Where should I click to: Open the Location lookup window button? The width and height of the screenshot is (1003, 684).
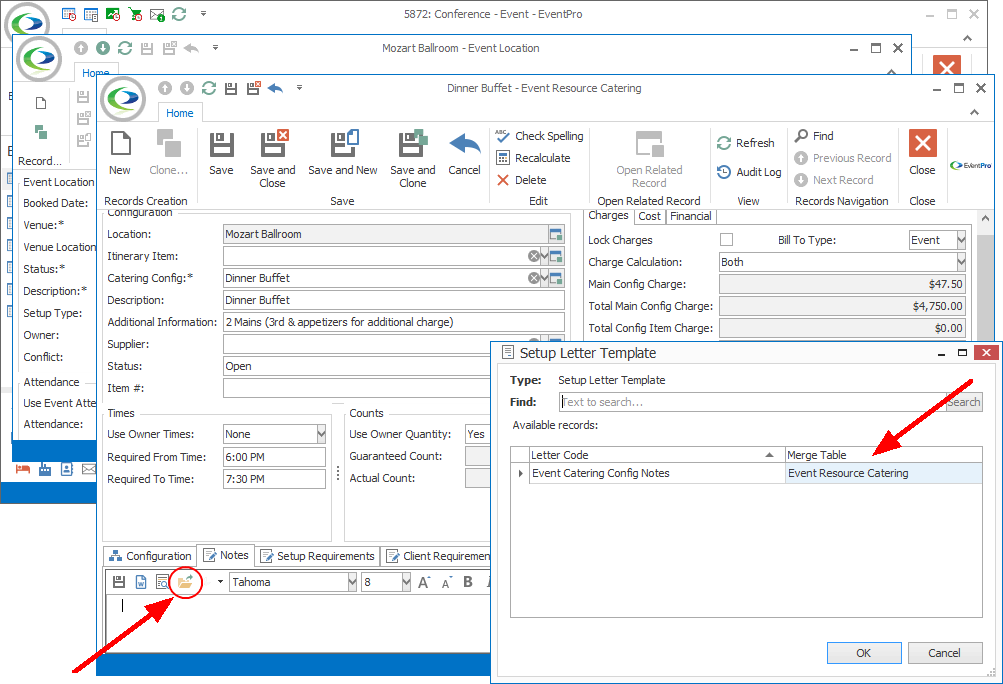556,234
